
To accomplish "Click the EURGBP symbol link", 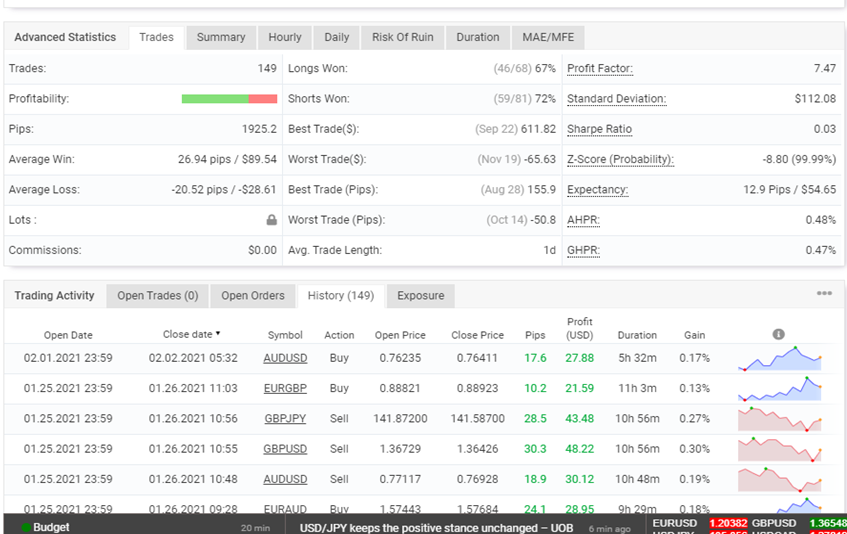I will pos(285,388).
